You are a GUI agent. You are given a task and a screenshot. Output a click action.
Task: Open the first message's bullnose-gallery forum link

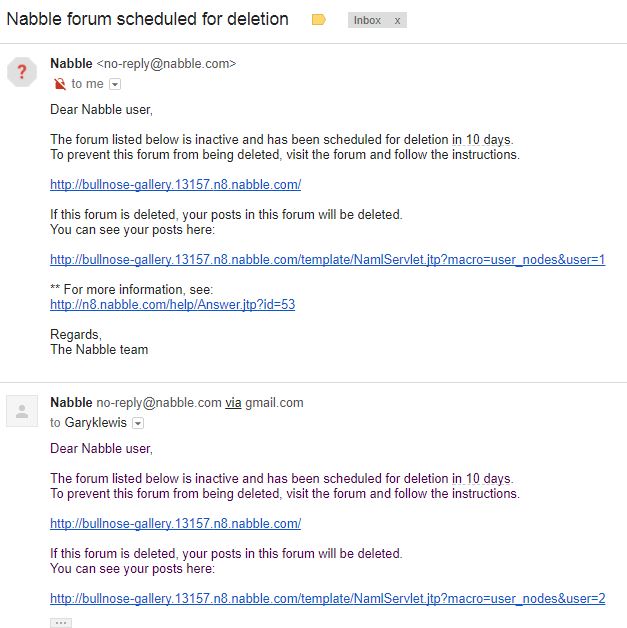coord(175,184)
